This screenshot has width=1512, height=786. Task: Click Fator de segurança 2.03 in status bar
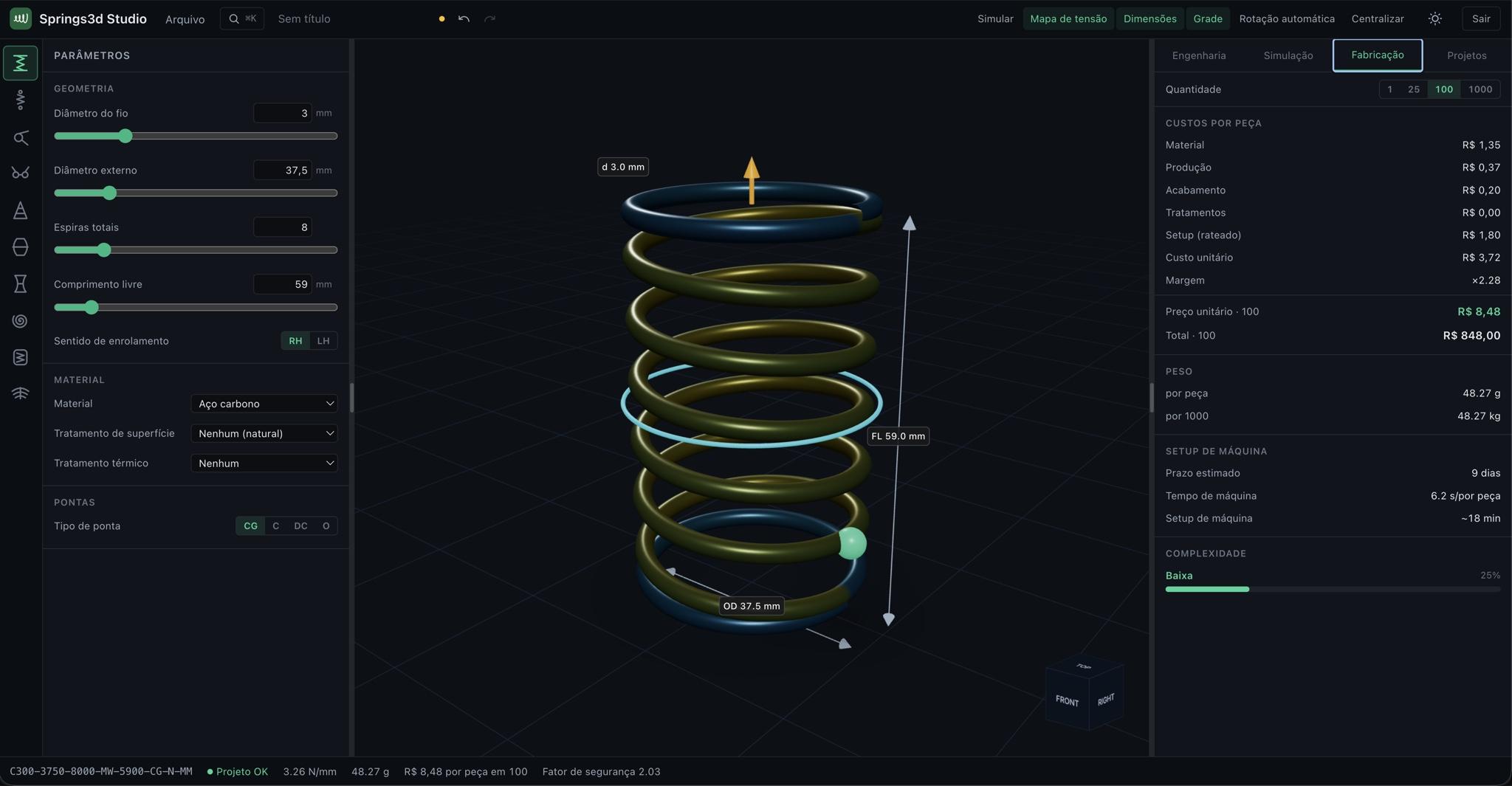[x=602, y=771]
